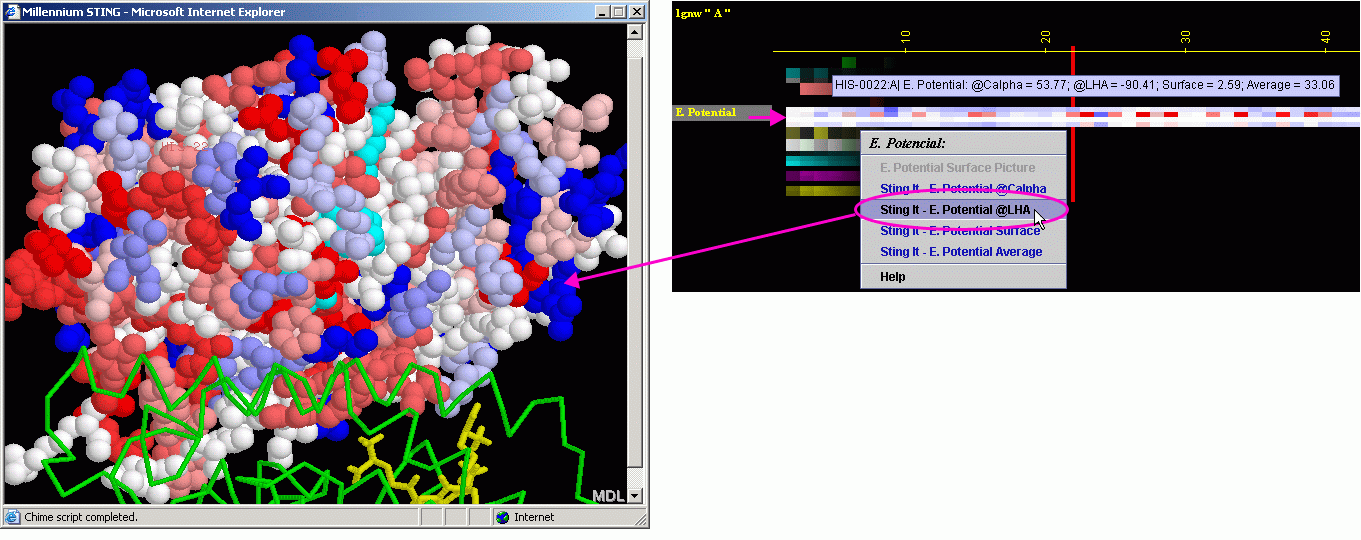Choose Sting It - E. Potential Average

(961, 252)
